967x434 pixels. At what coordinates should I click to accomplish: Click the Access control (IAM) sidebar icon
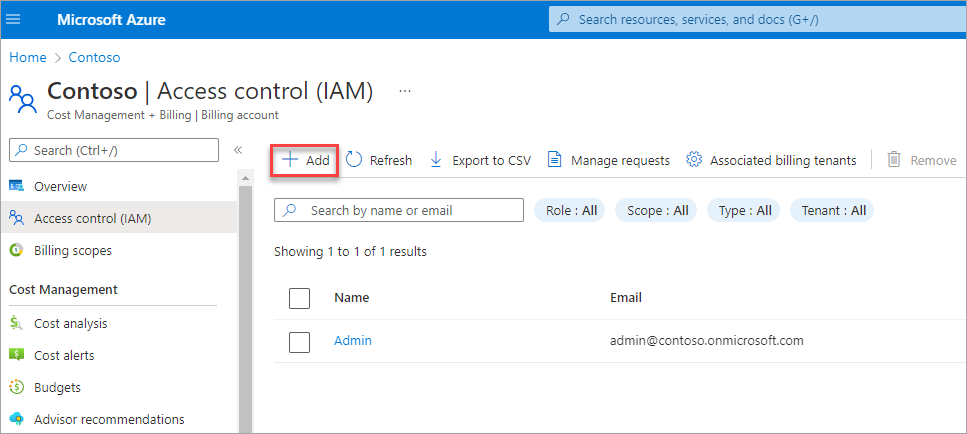point(17,218)
